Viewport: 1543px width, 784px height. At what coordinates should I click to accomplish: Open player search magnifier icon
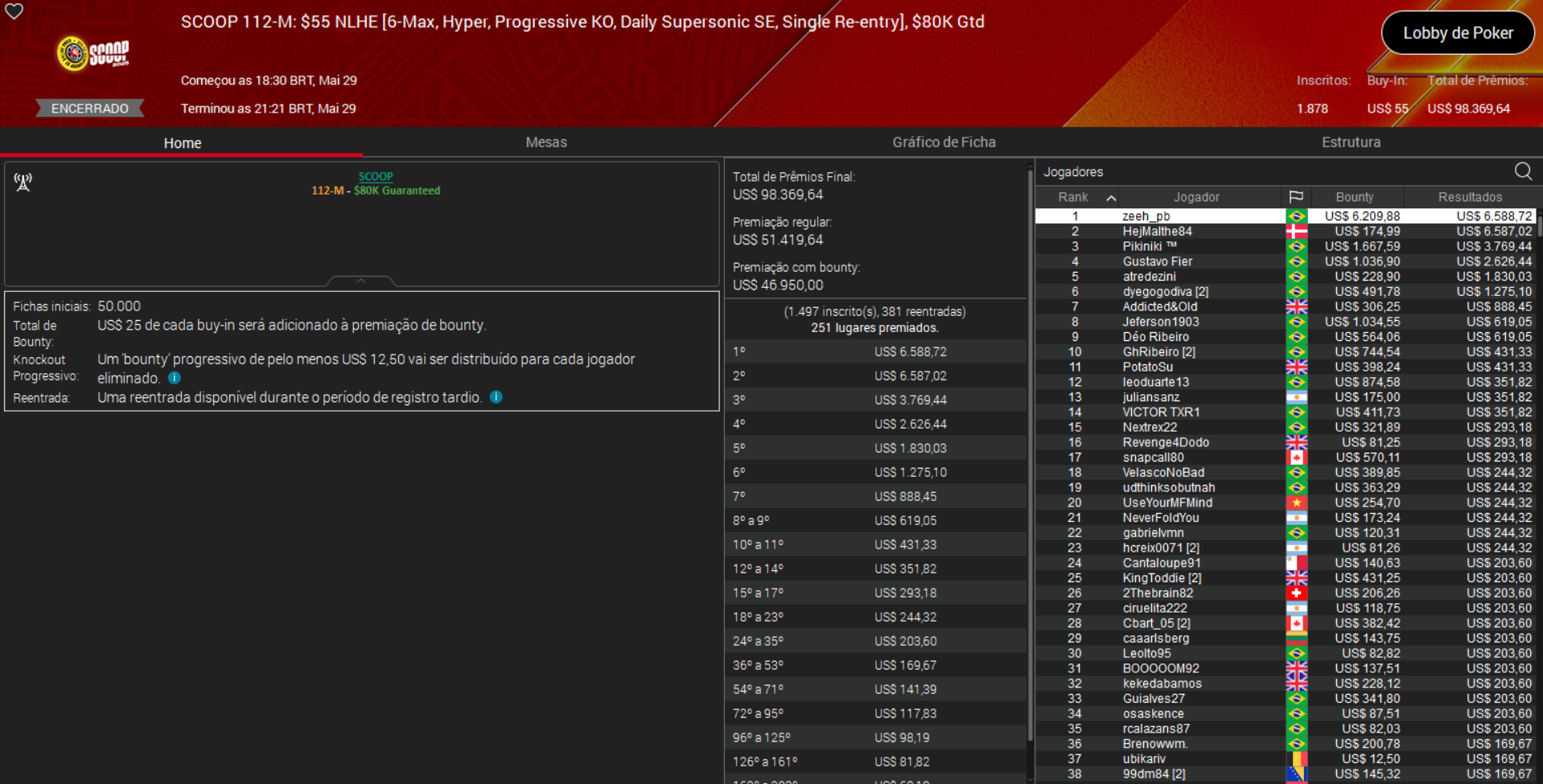[1523, 171]
